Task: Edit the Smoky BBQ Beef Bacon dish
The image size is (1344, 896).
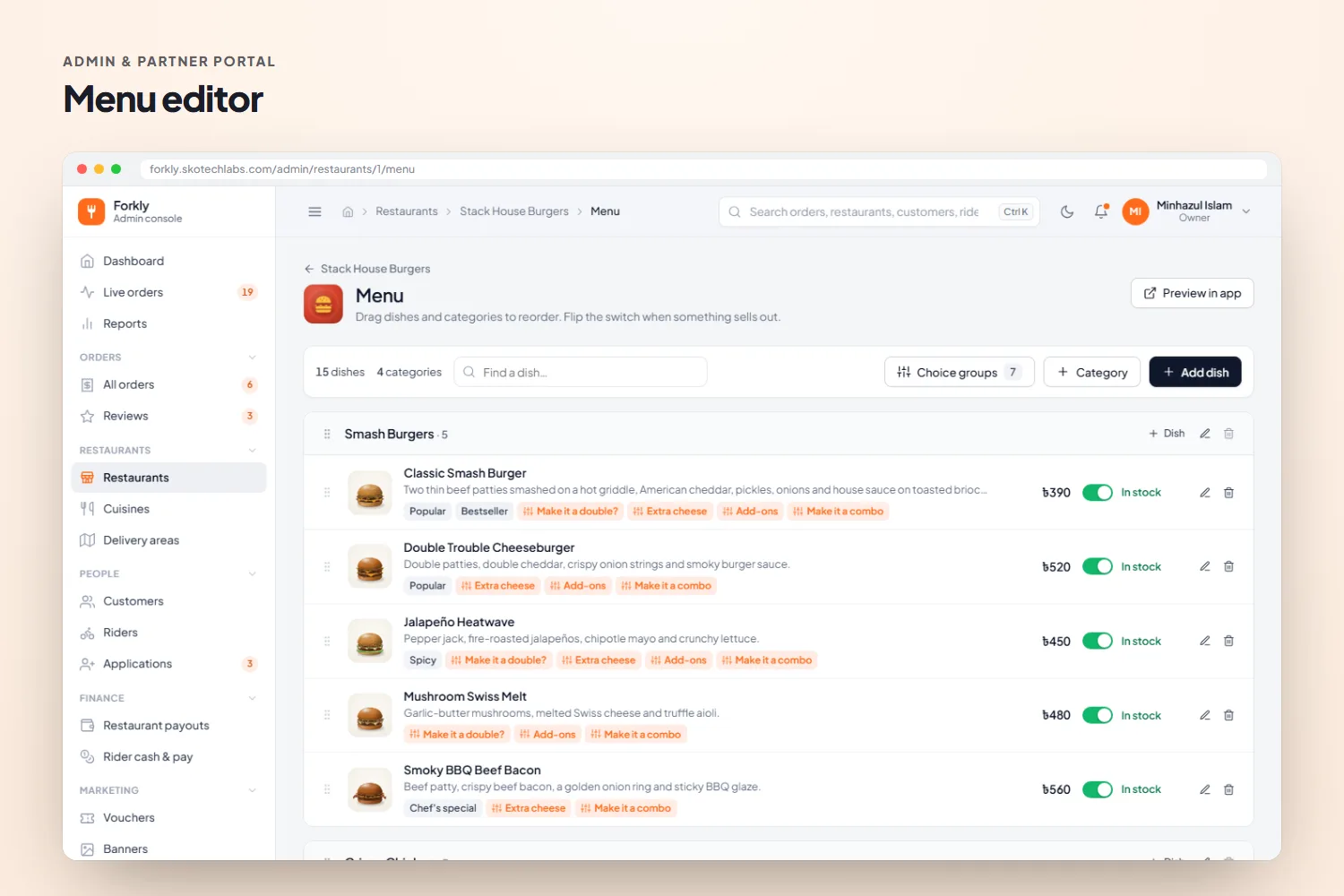Action: [1205, 789]
